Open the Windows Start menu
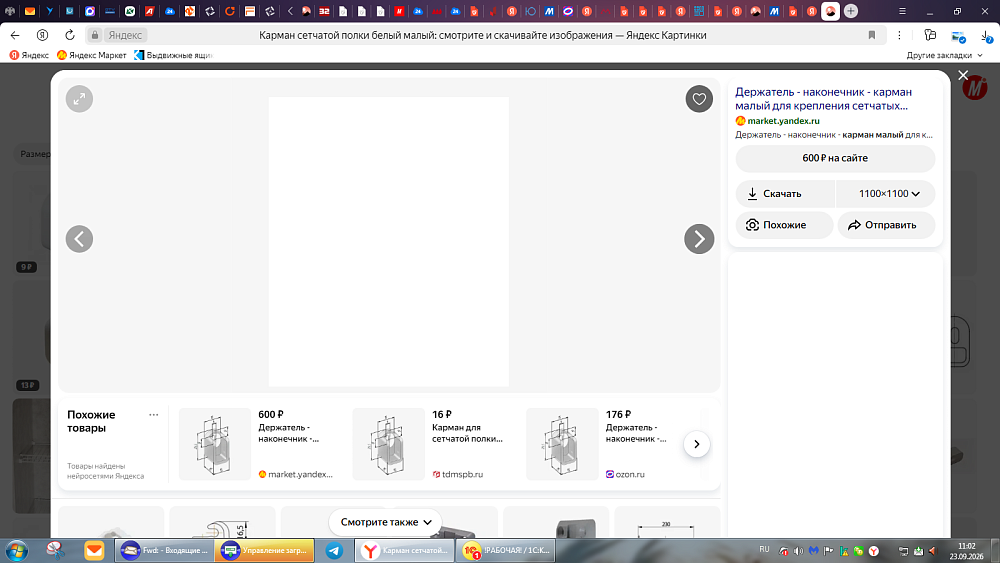The height and width of the screenshot is (563, 1000). [16, 551]
